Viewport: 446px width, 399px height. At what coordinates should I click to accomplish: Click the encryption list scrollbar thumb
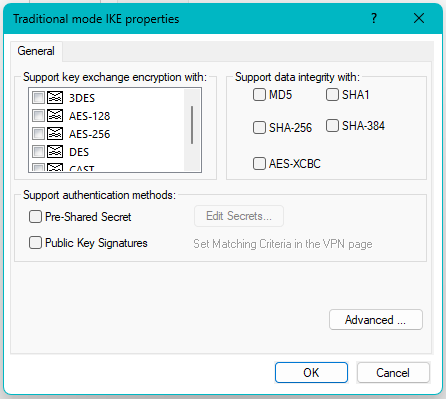[192, 125]
